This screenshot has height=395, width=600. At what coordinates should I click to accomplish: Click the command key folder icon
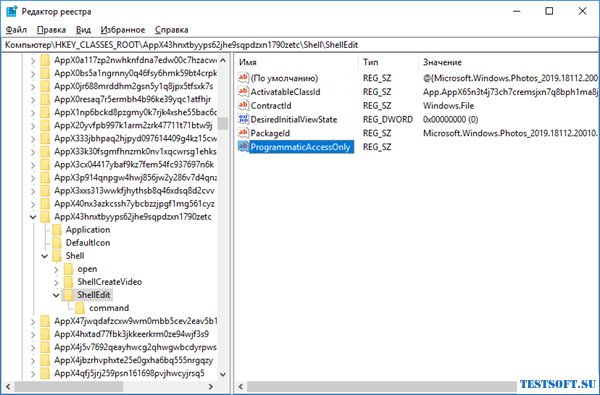pos(80,308)
